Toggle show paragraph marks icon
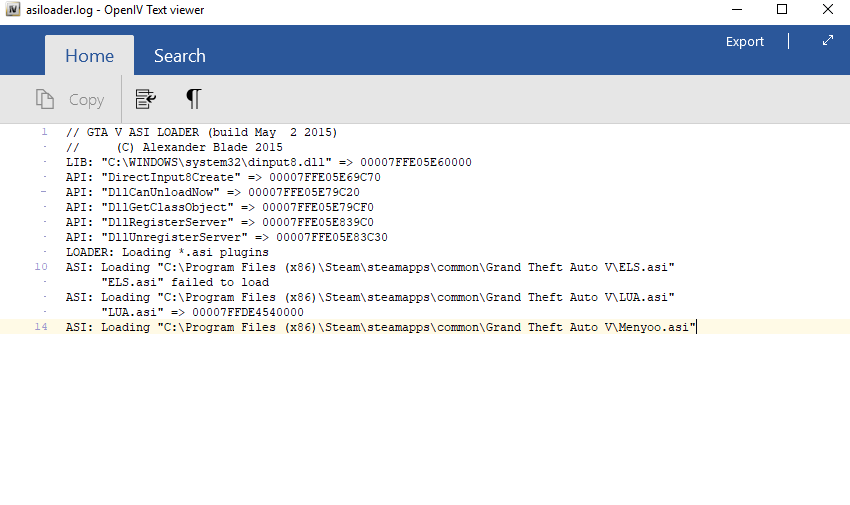This screenshot has width=850, height=505. (x=194, y=99)
